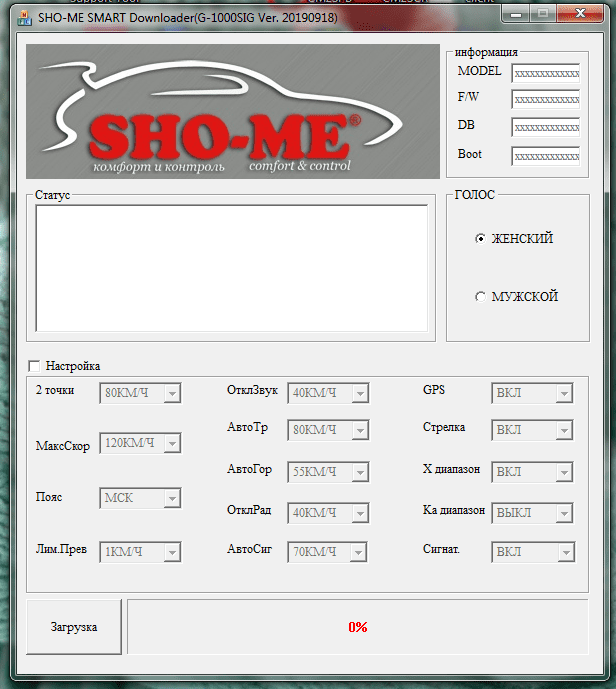Click the 0% download progress bar

[x=358, y=627]
